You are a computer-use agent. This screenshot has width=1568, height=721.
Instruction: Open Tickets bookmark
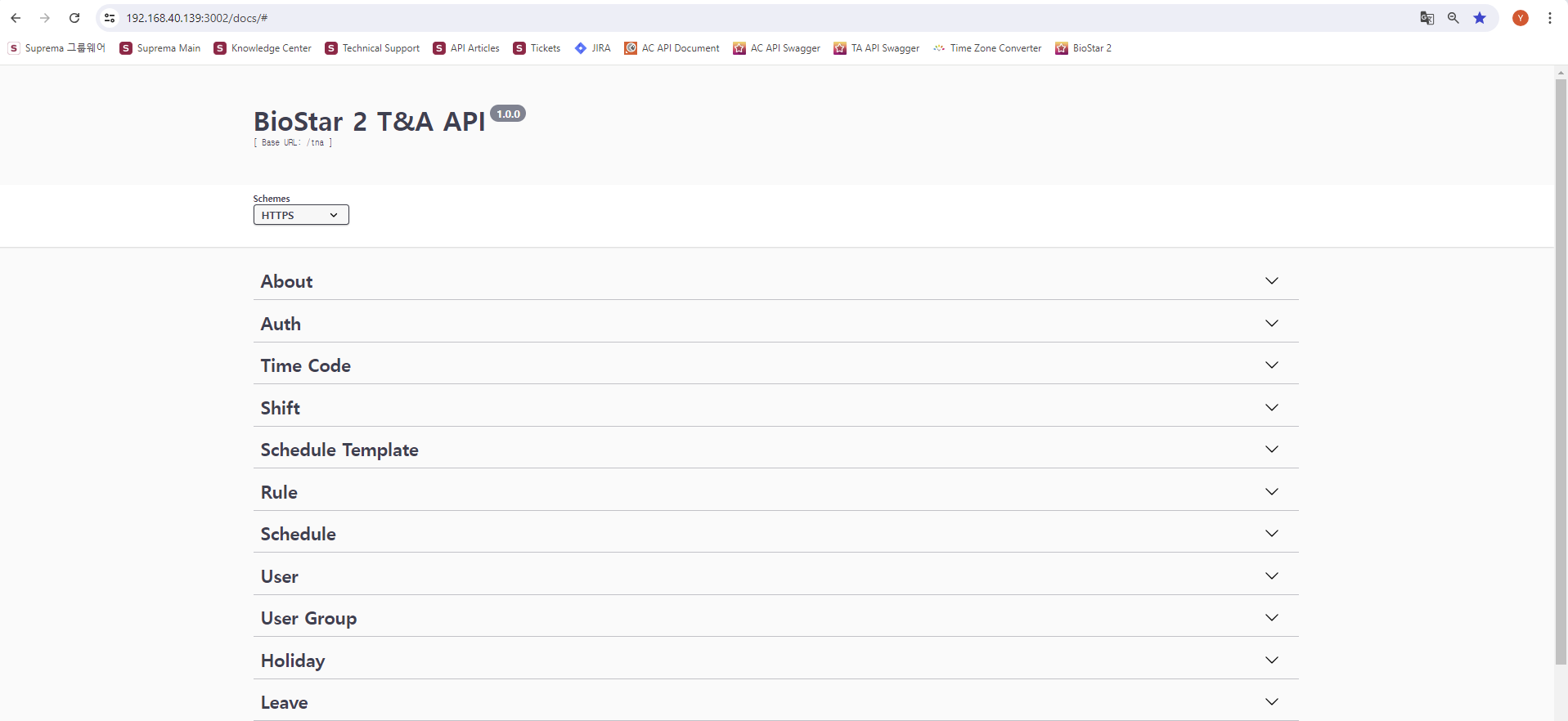pos(537,48)
